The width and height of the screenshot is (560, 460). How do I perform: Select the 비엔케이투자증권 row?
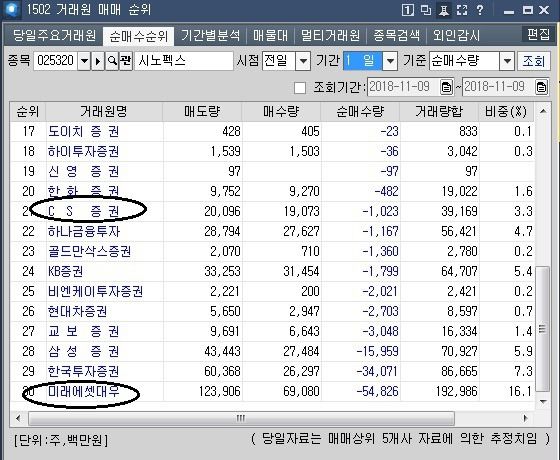(272, 291)
